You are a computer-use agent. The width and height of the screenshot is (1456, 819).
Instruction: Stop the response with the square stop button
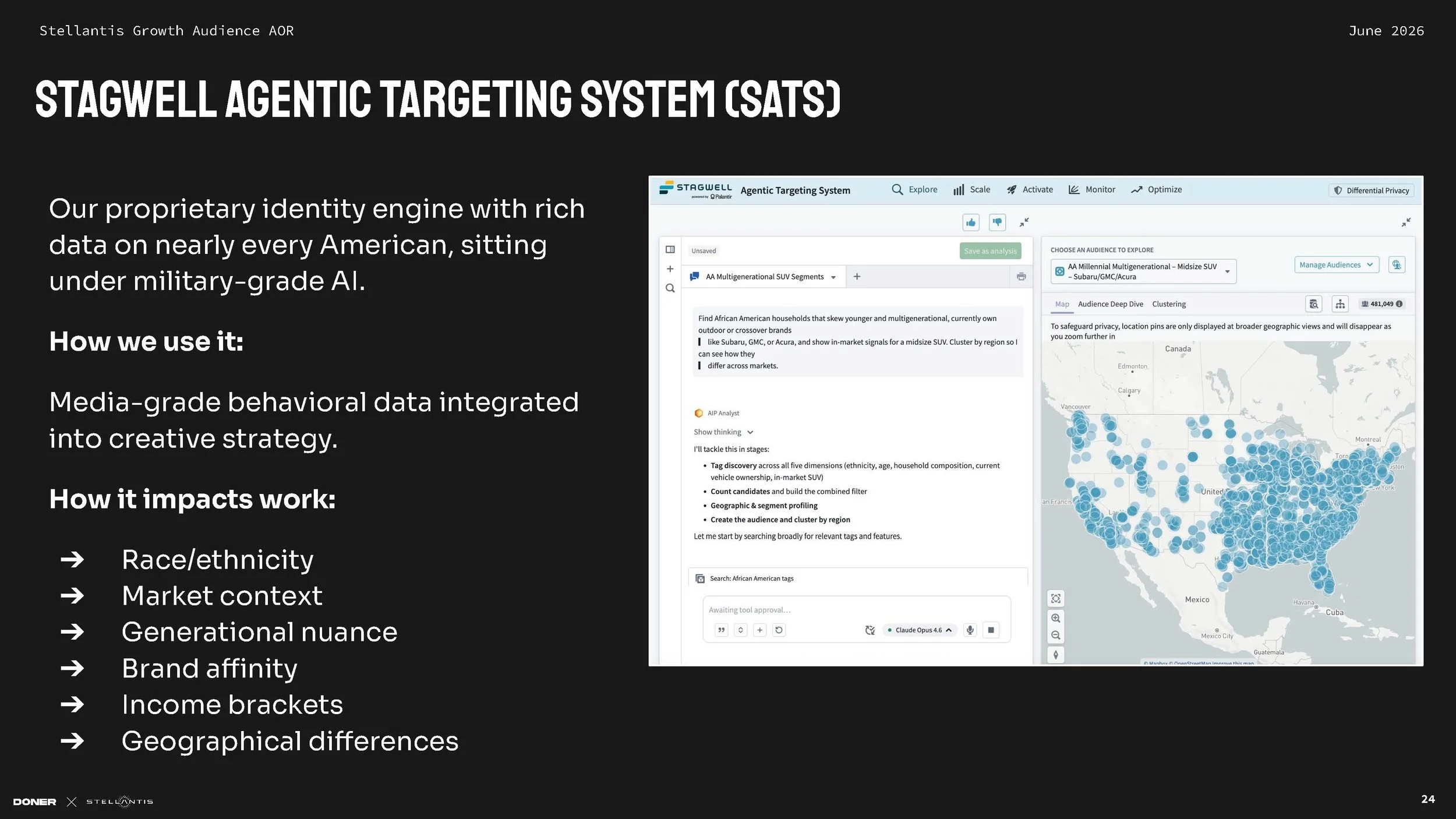[x=991, y=630]
